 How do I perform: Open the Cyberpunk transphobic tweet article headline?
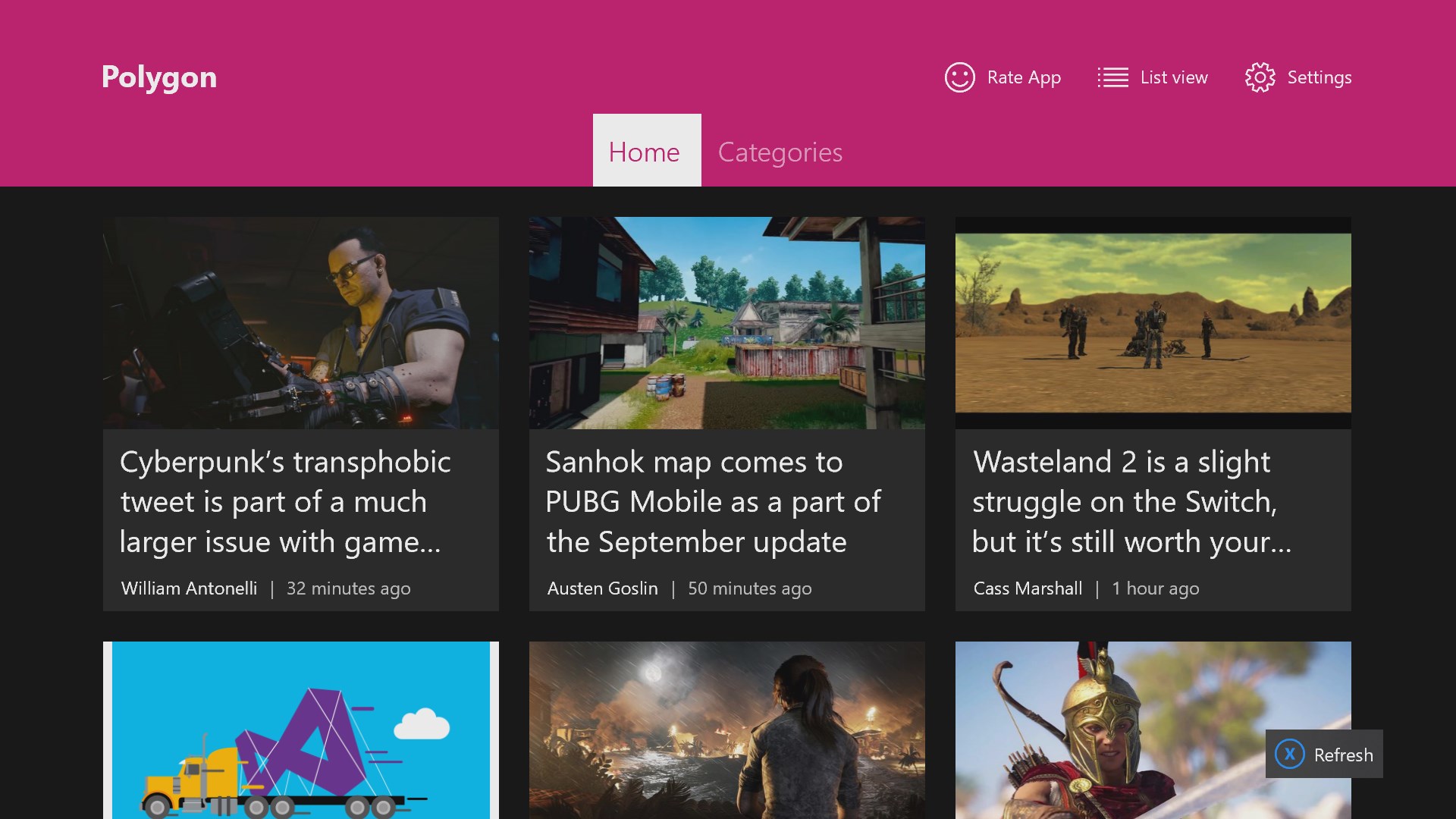(285, 502)
